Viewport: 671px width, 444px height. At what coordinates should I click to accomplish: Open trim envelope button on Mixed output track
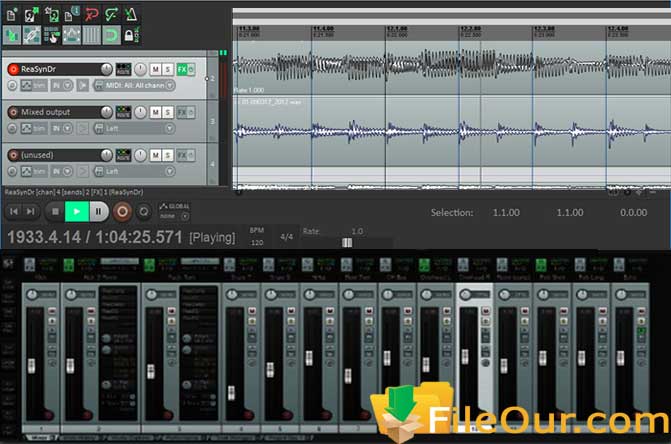(x=33, y=128)
